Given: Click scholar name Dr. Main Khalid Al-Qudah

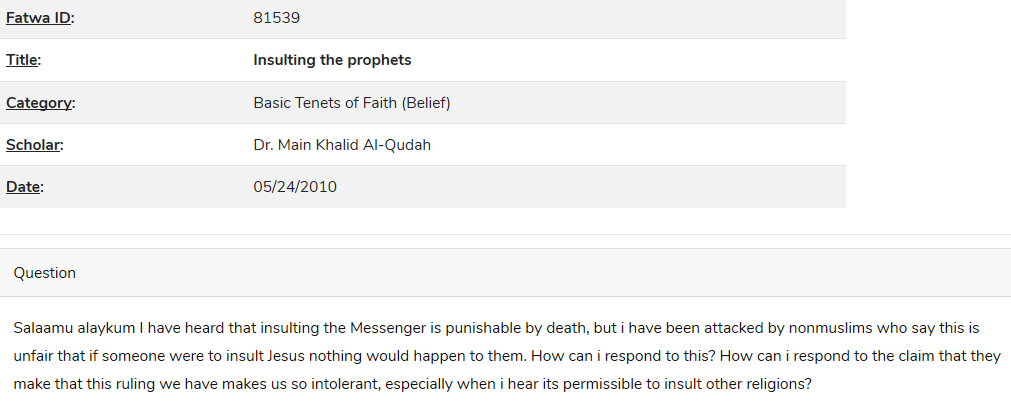Looking at the screenshot, I should click(x=342, y=145).
